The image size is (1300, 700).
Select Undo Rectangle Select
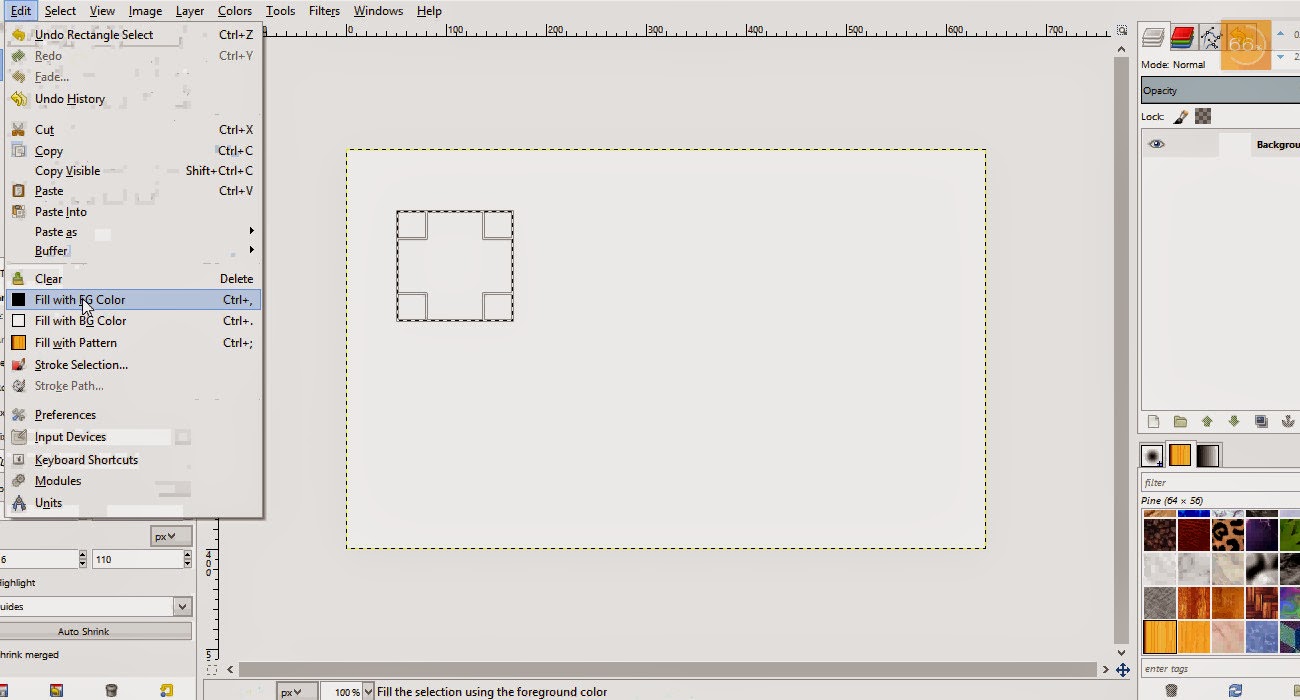click(132, 35)
